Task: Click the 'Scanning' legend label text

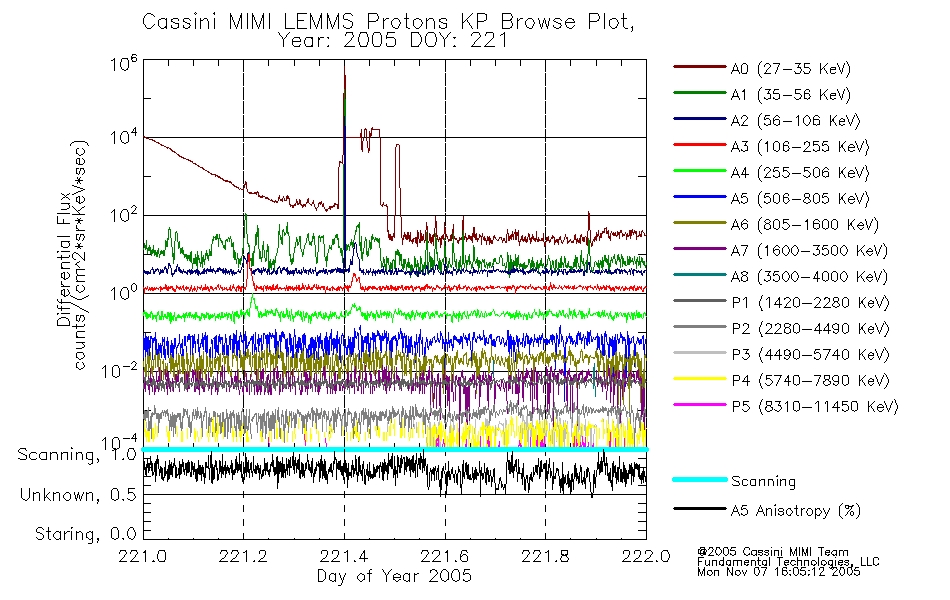Action: (x=763, y=482)
